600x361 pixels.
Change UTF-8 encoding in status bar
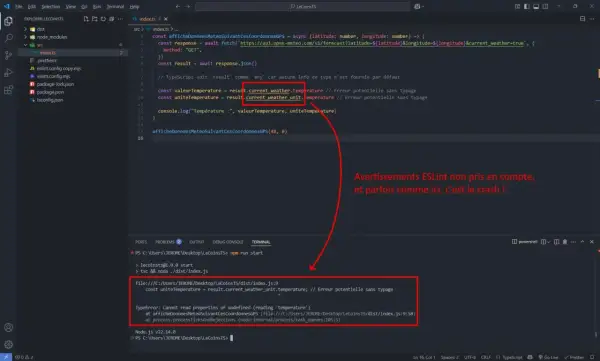coord(470,357)
